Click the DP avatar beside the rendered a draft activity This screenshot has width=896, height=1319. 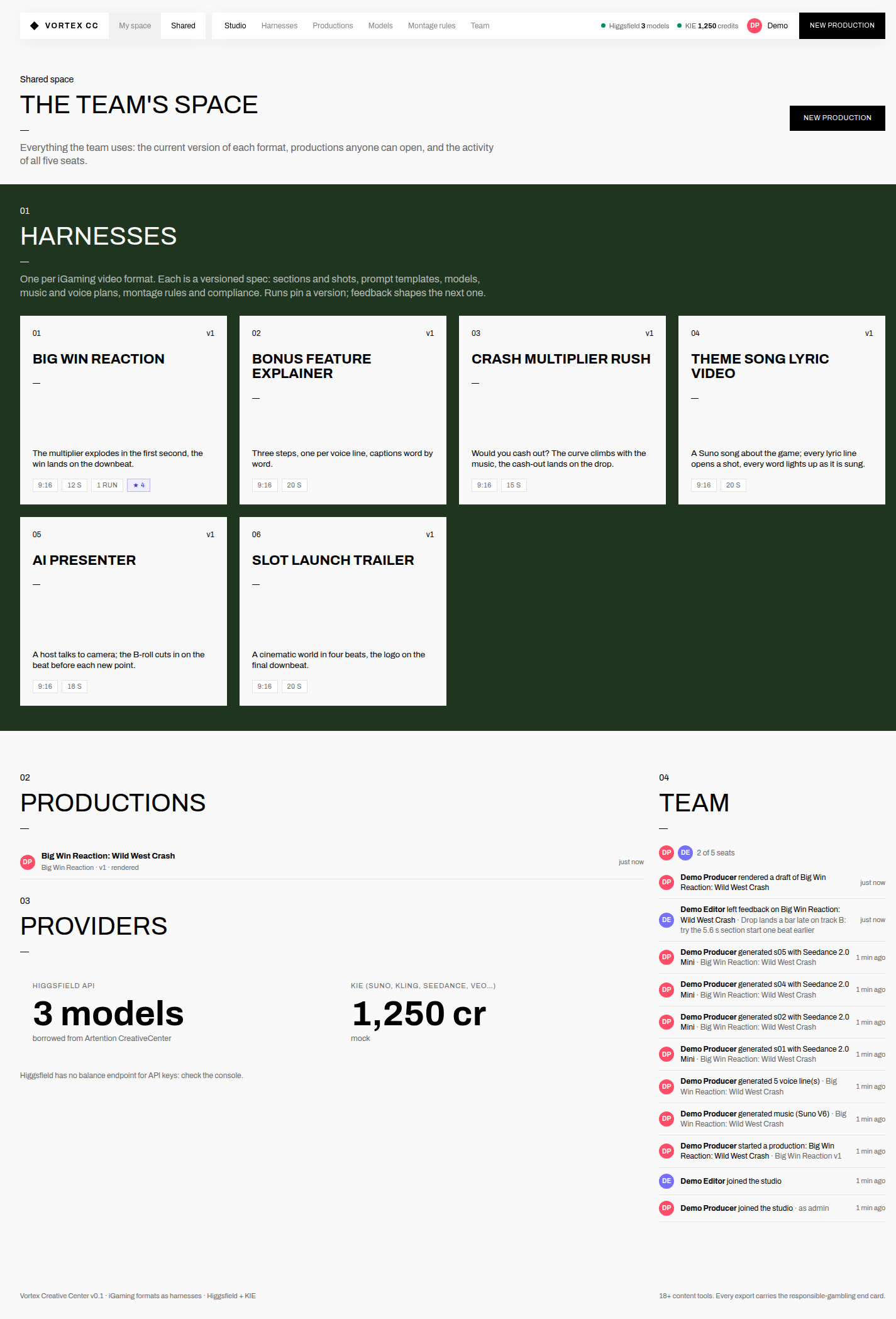(x=666, y=882)
